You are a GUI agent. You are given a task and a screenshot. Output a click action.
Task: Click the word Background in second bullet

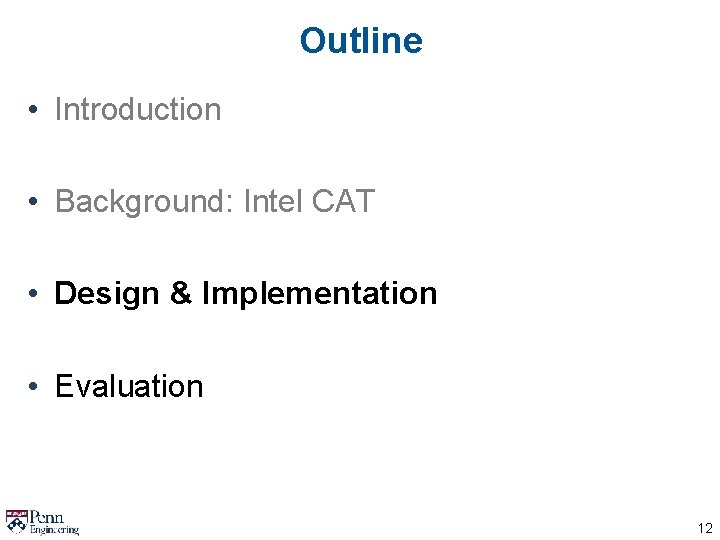coord(138,201)
